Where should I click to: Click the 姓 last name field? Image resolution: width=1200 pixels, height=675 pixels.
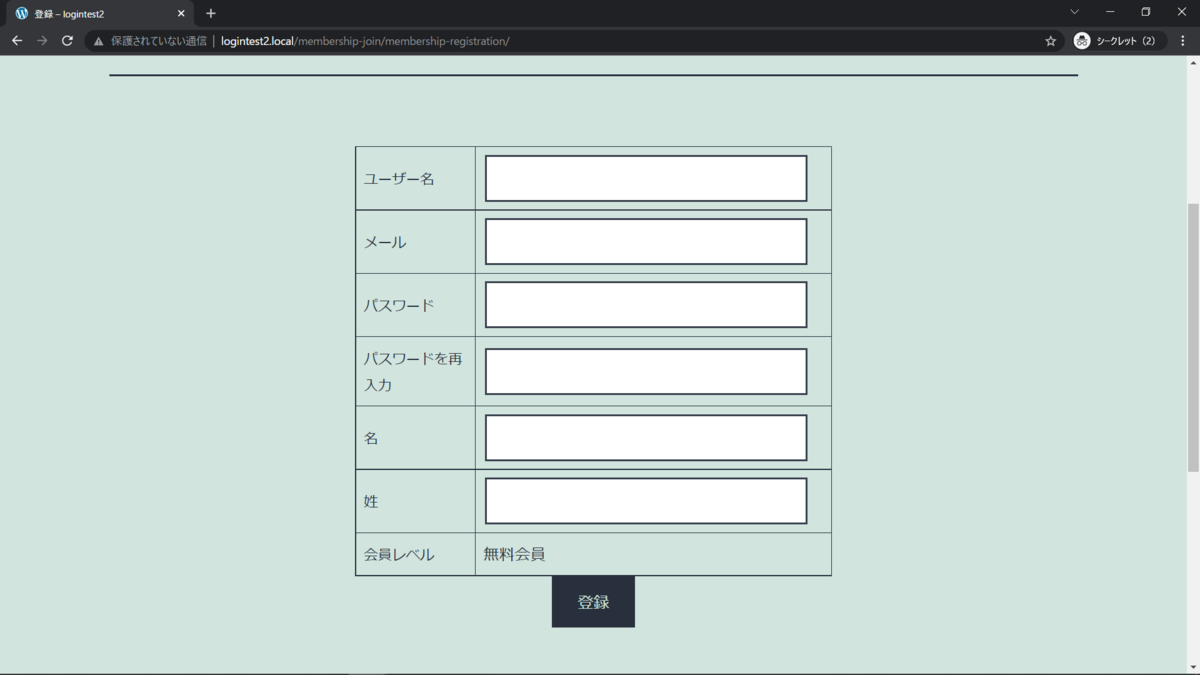645,500
